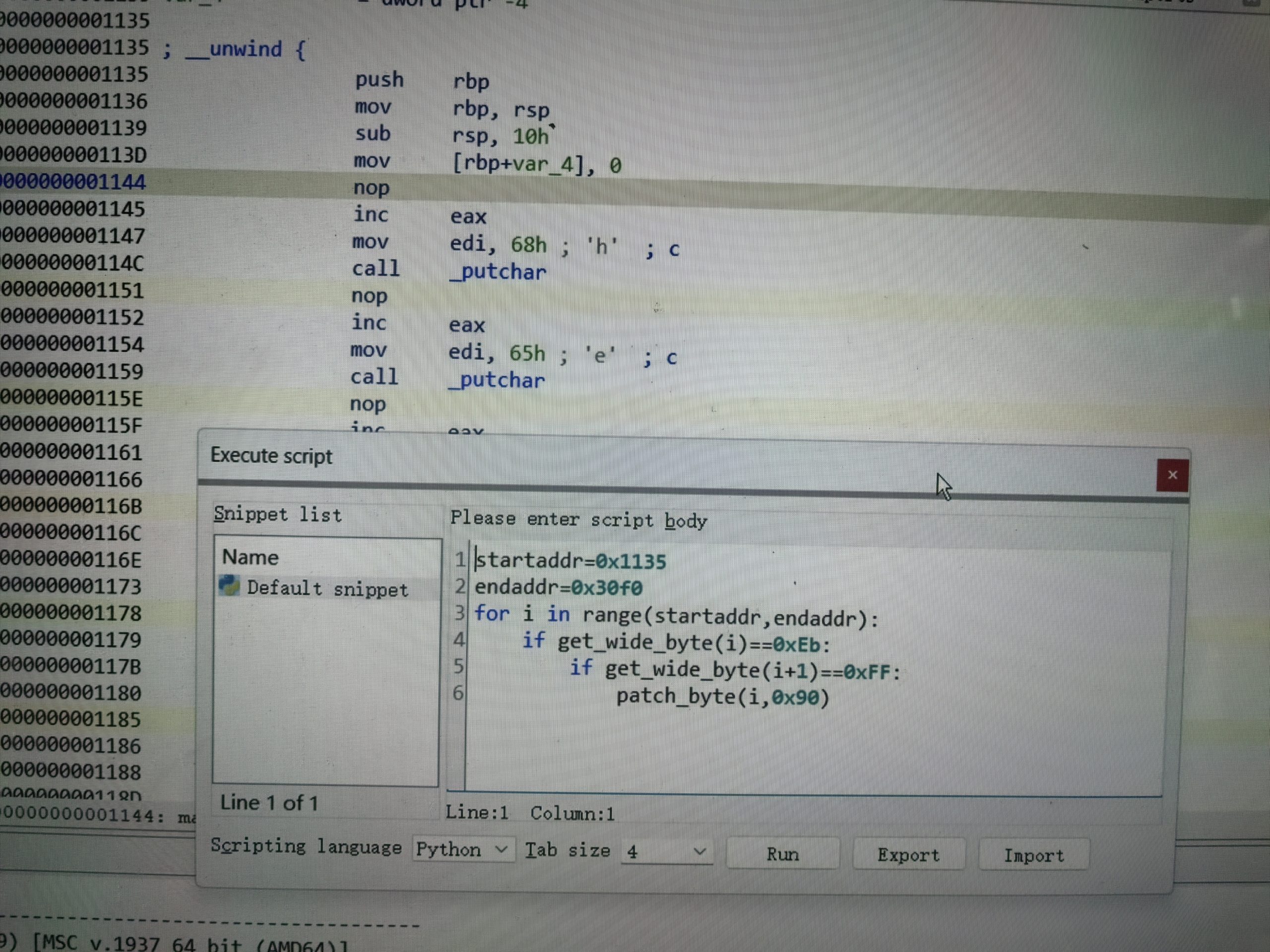Click the Line 1 of 1 status text
This screenshot has height=952, width=1270.
point(269,803)
